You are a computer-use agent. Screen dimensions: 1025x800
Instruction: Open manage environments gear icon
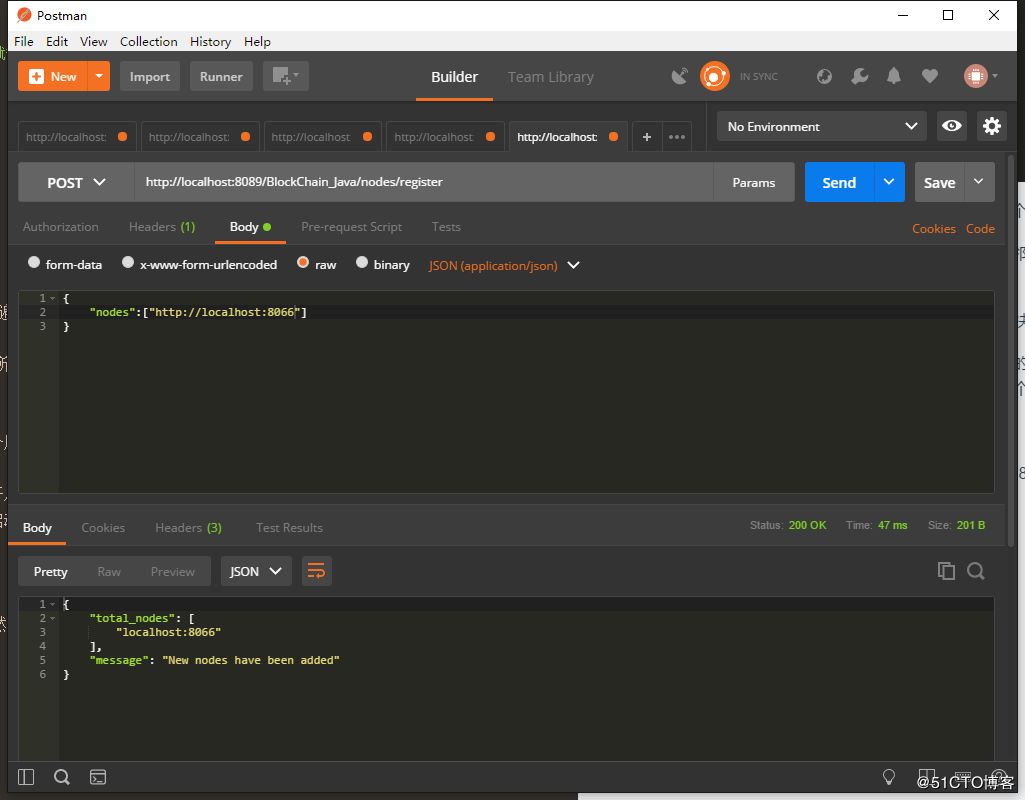[992, 126]
